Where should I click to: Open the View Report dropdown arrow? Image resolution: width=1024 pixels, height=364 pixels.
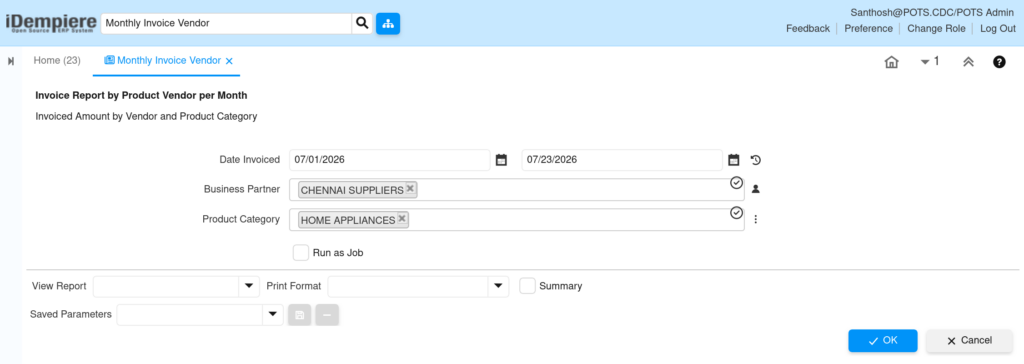[x=249, y=286]
